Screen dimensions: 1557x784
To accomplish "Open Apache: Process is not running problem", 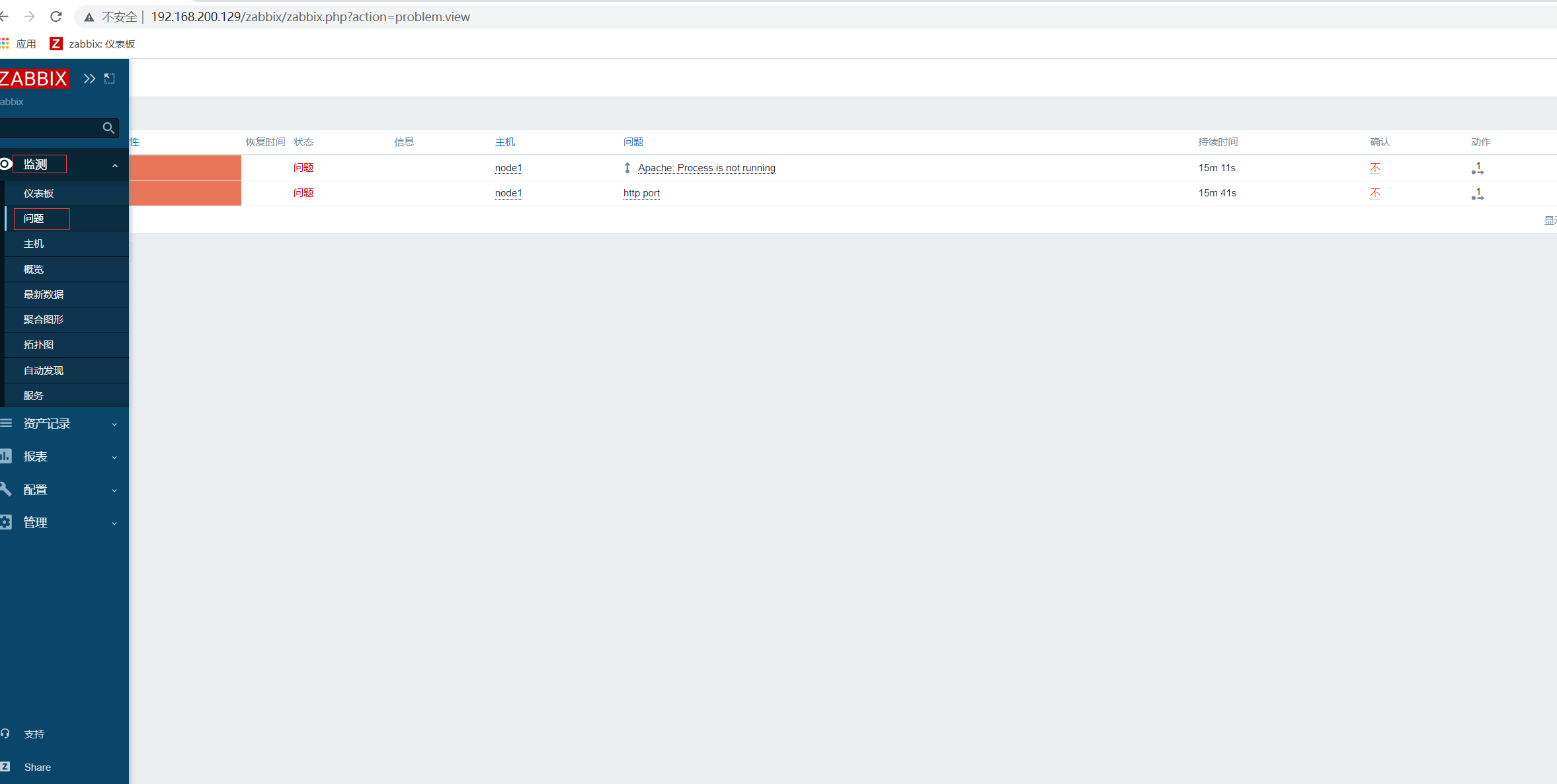I will click(x=706, y=168).
